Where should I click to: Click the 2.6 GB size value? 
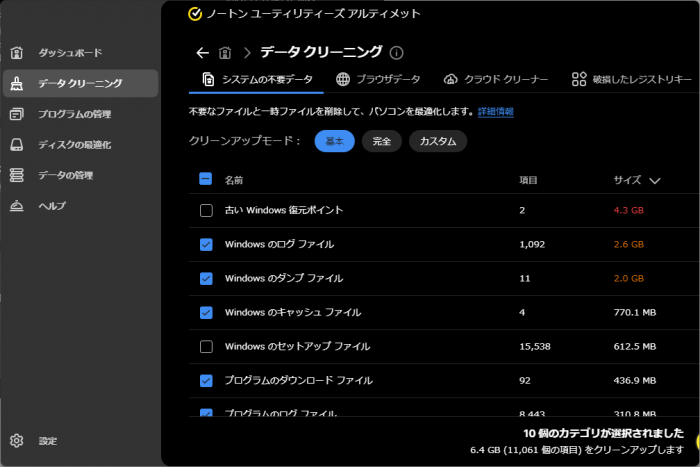(629, 244)
